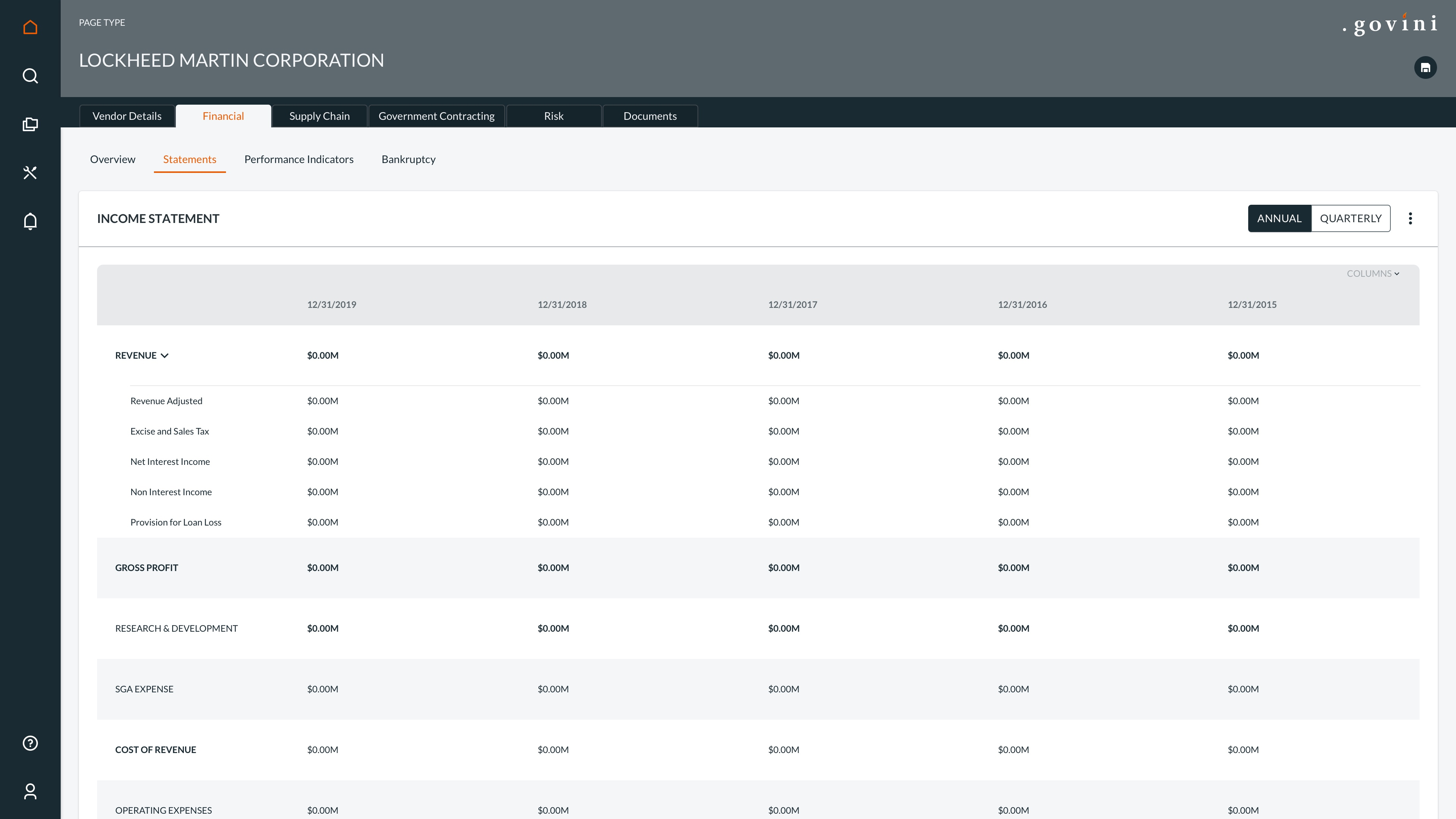The image size is (1456, 819).
Task: Switch income statement to Annual view
Action: click(x=1279, y=218)
